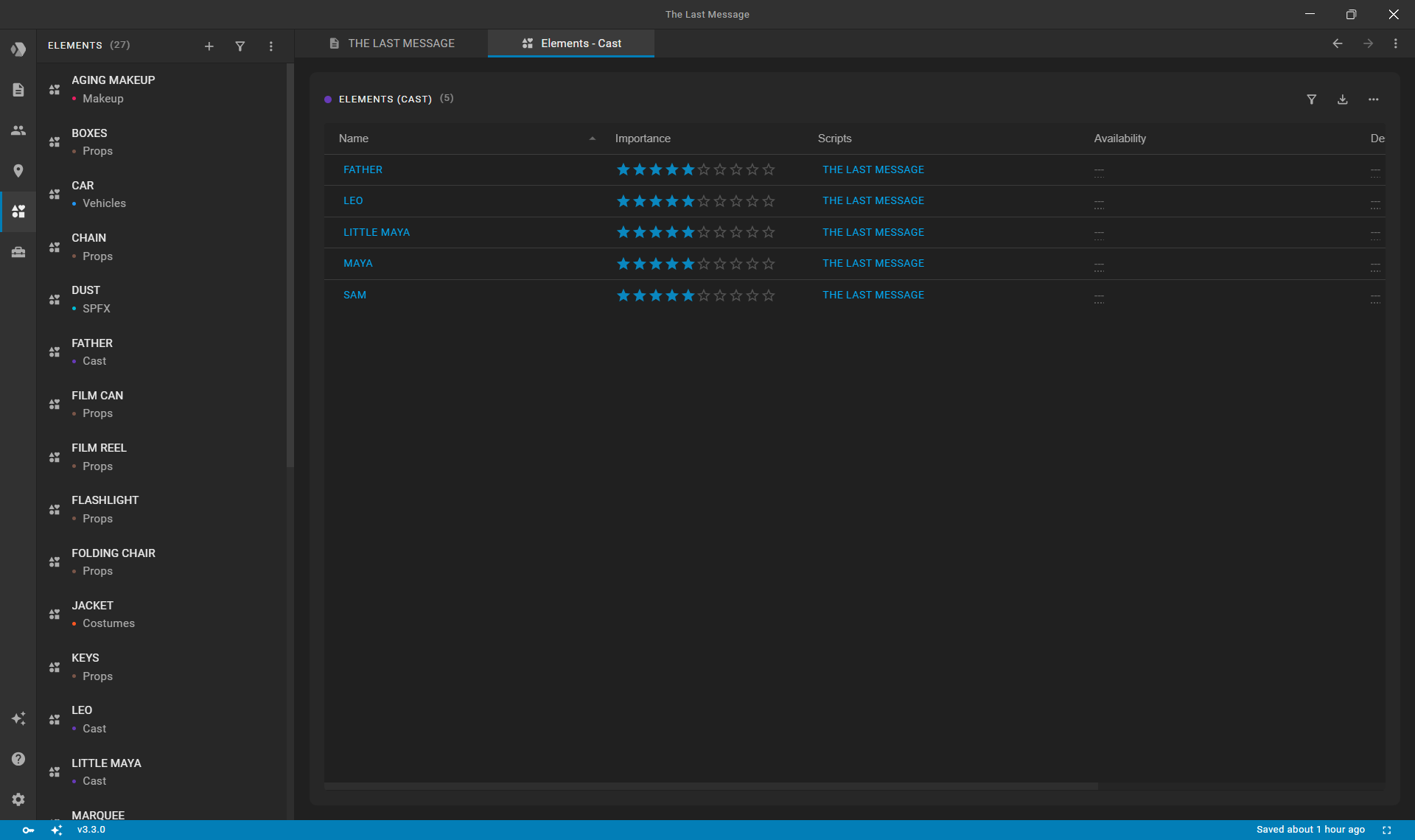Screen dimensions: 1415x840
Task: Select KEYS element in sidebar
Action: click(x=161, y=668)
